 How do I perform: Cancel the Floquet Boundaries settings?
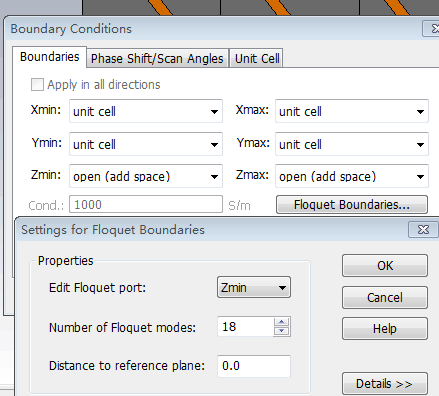point(385,297)
